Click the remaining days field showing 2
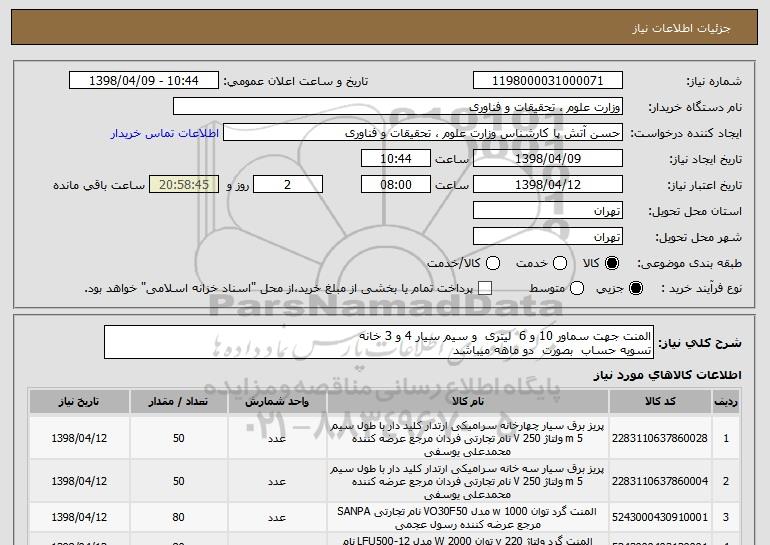The width and height of the screenshot is (770, 545). point(288,185)
